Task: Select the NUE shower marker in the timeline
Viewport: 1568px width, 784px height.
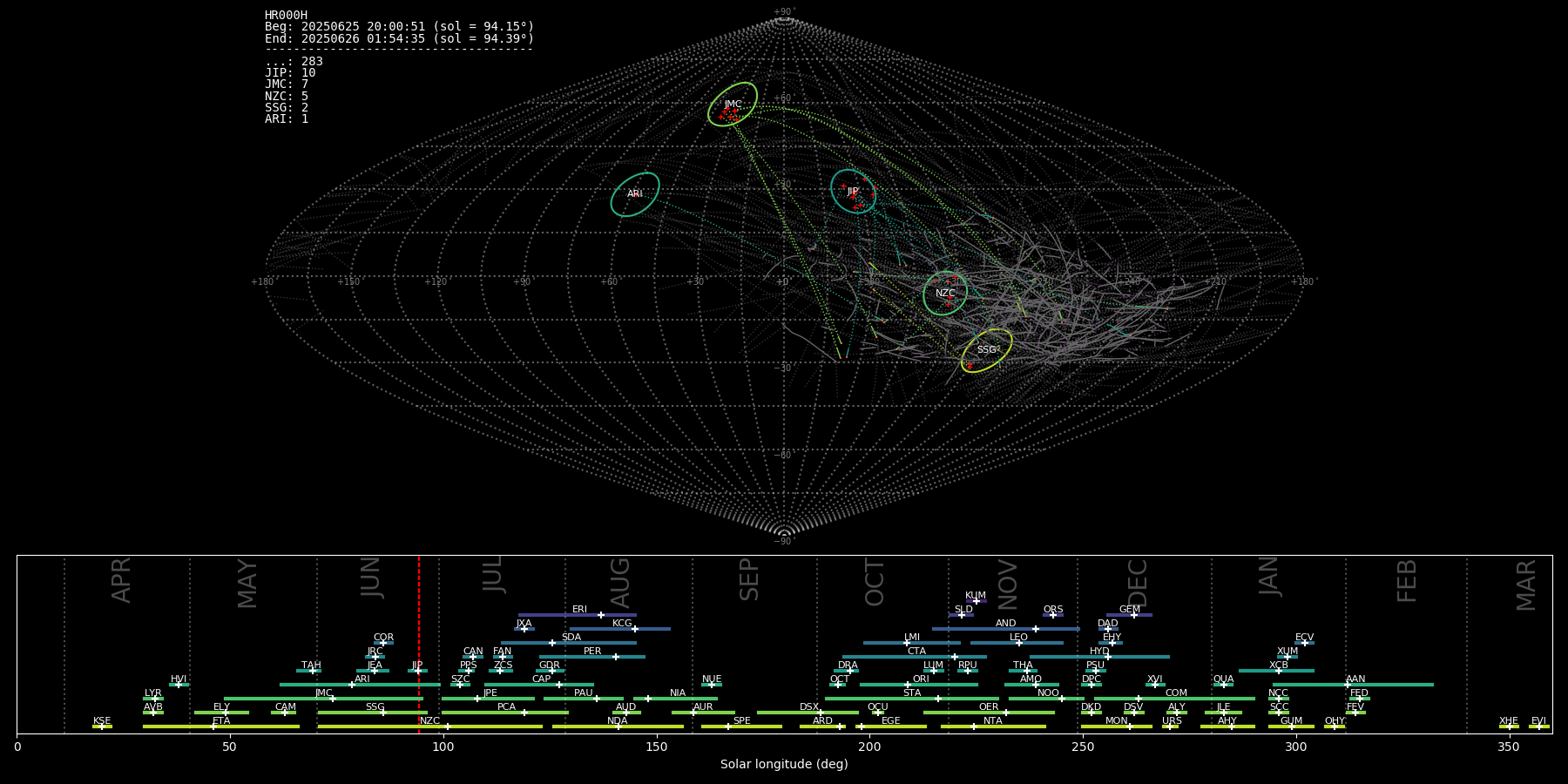Action: 712,685
